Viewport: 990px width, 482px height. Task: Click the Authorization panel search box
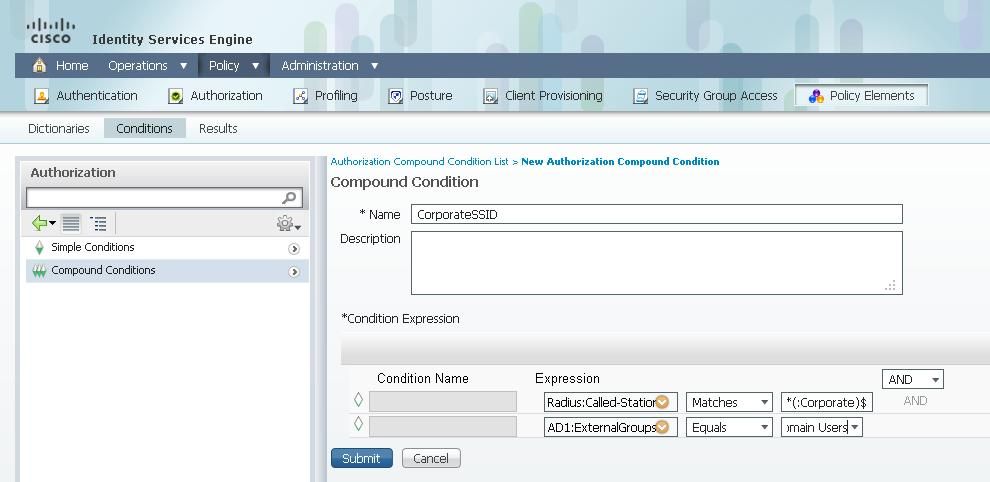point(164,198)
